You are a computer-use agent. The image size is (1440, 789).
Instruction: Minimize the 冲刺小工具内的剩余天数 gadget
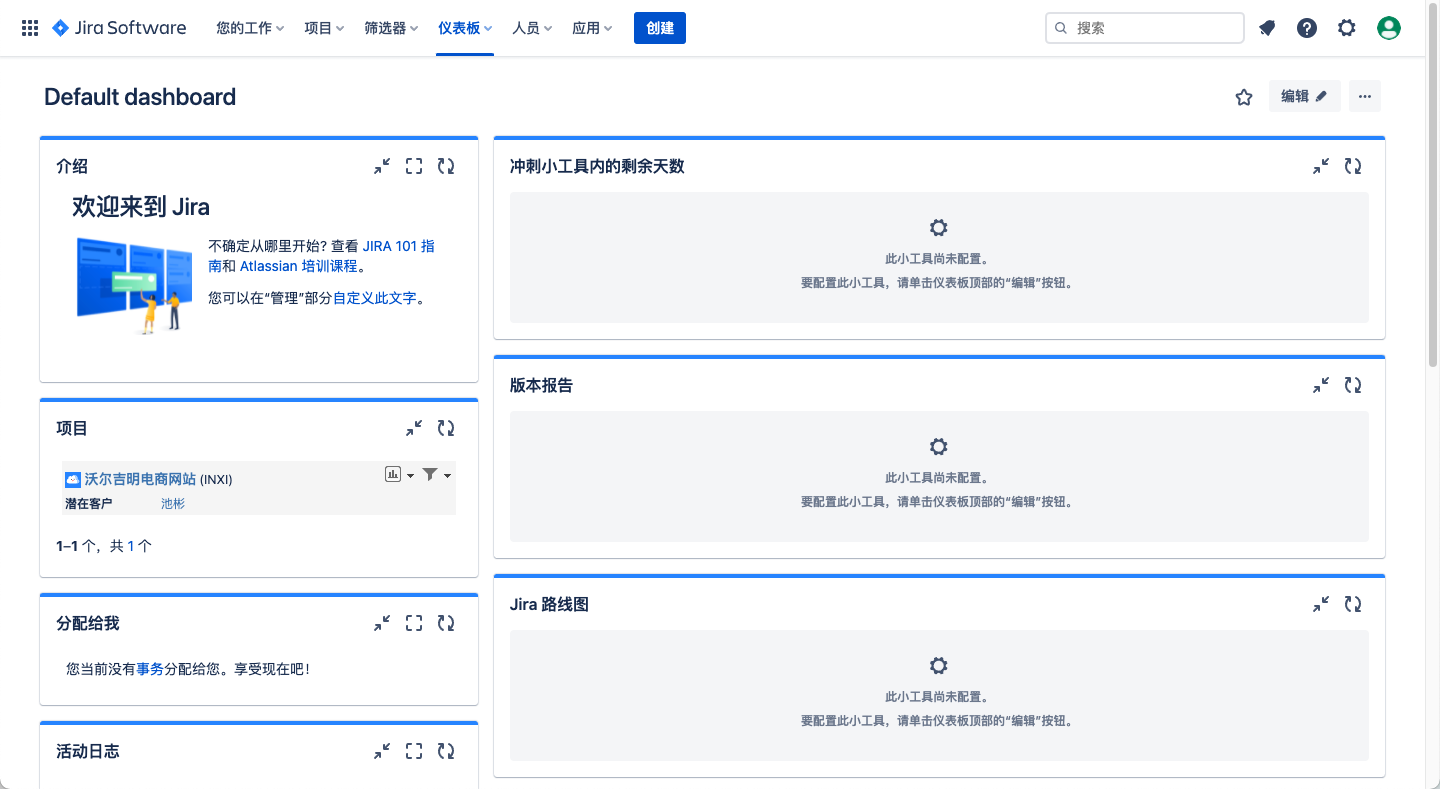pyautogui.click(x=1321, y=167)
